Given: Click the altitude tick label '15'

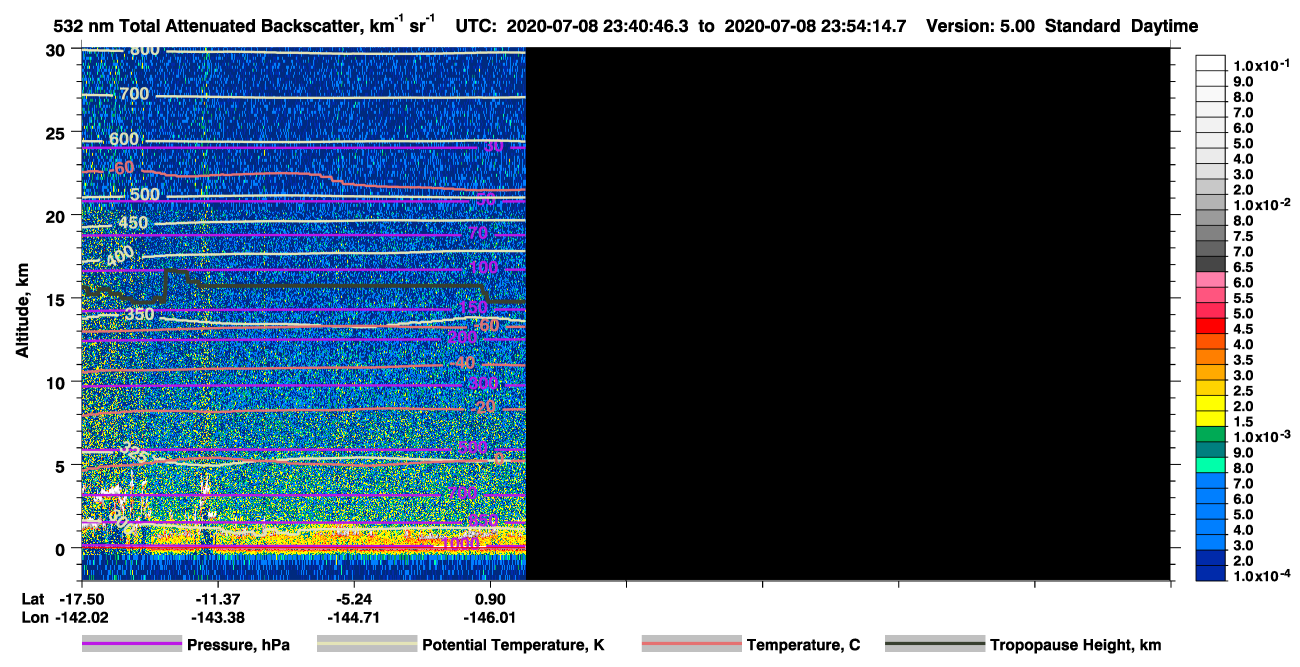Looking at the screenshot, I should (57, 298).
